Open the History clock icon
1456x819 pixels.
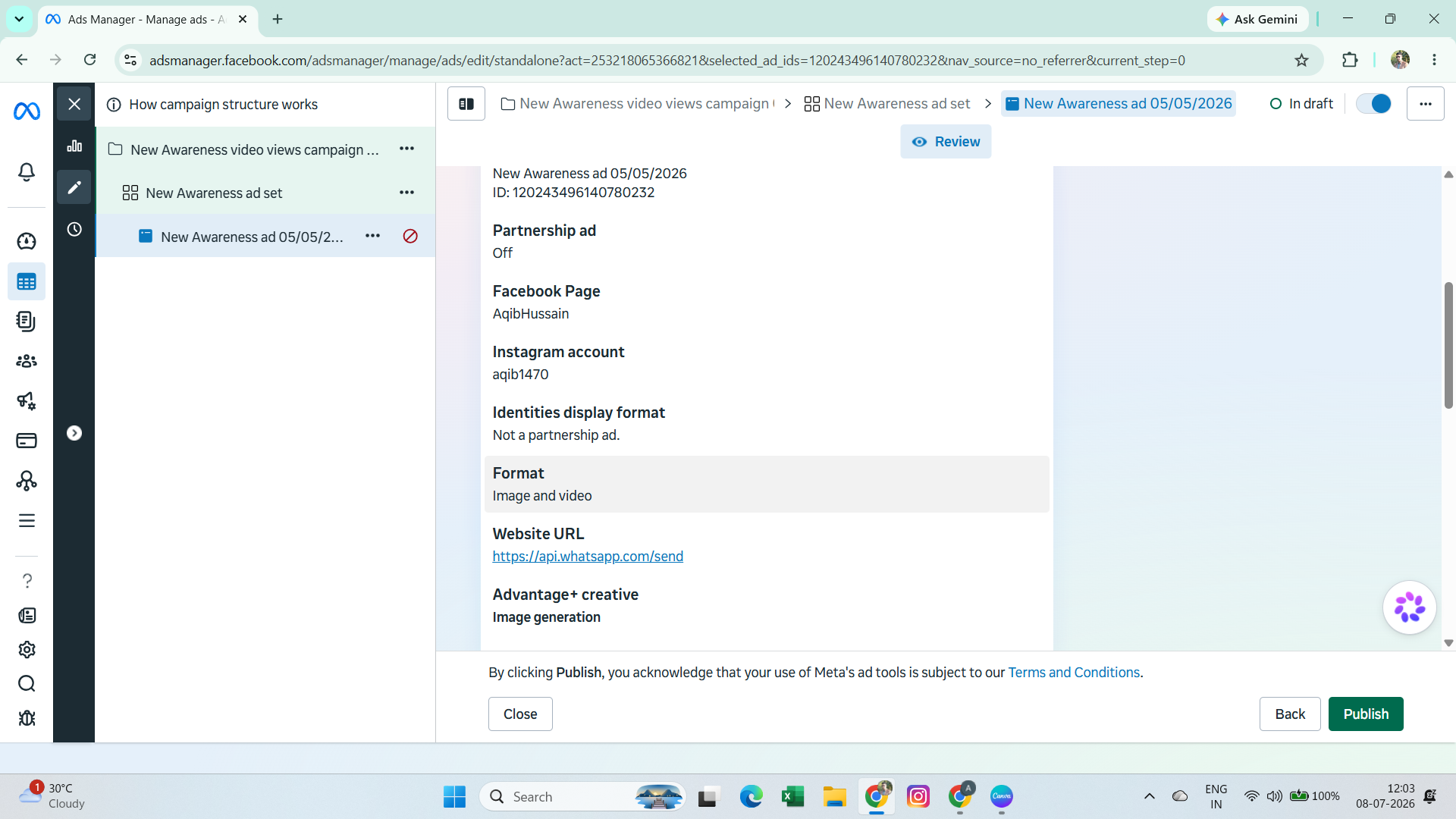(74, 229)
